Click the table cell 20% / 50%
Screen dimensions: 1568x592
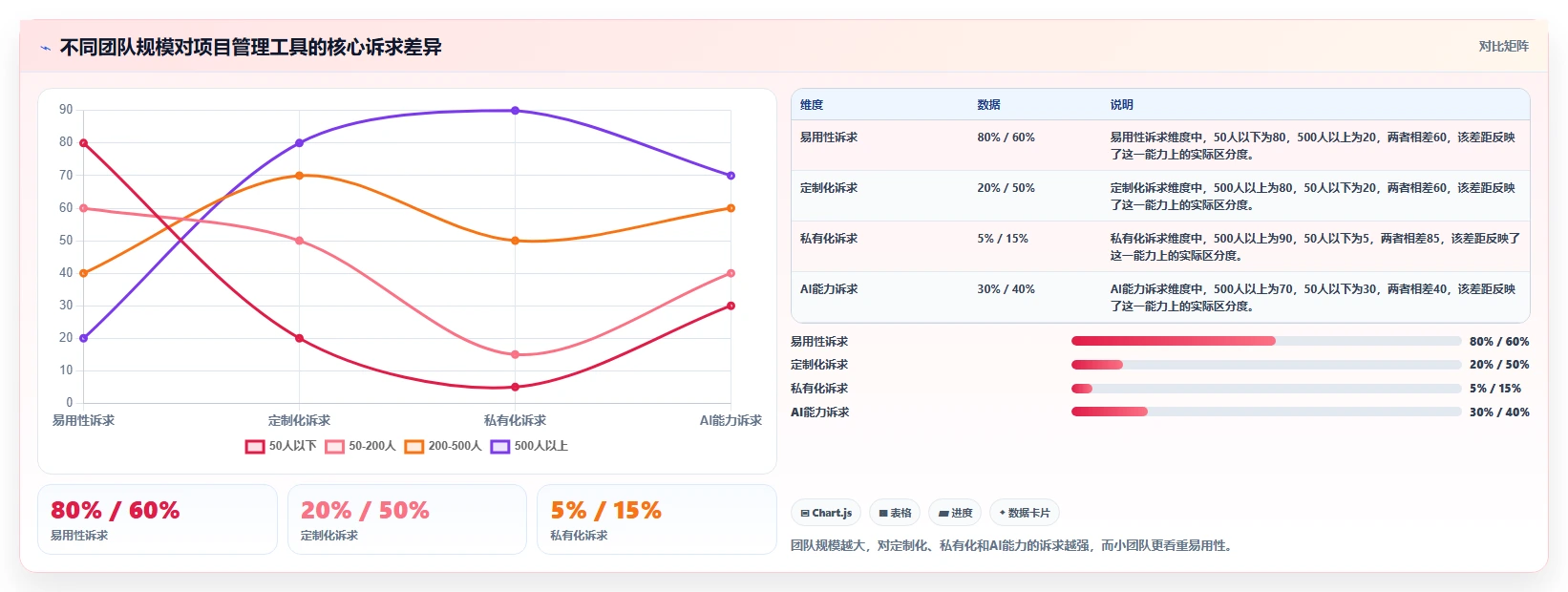(x=1006, y=188)
